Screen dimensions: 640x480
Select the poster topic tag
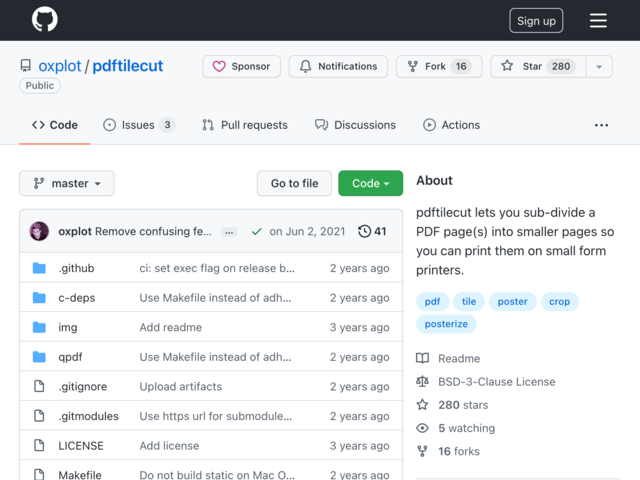513,302
